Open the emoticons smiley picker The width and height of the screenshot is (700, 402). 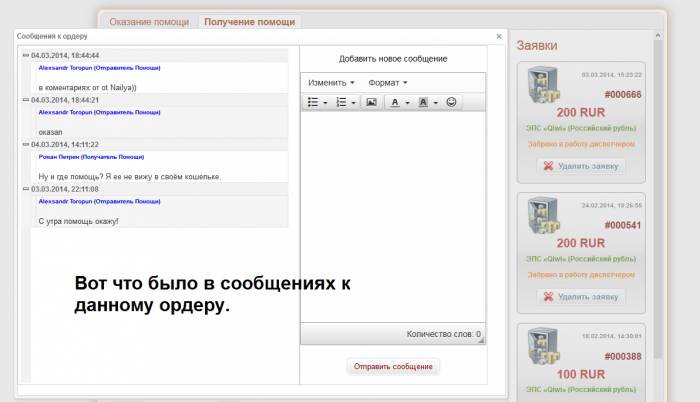[451, 102]
